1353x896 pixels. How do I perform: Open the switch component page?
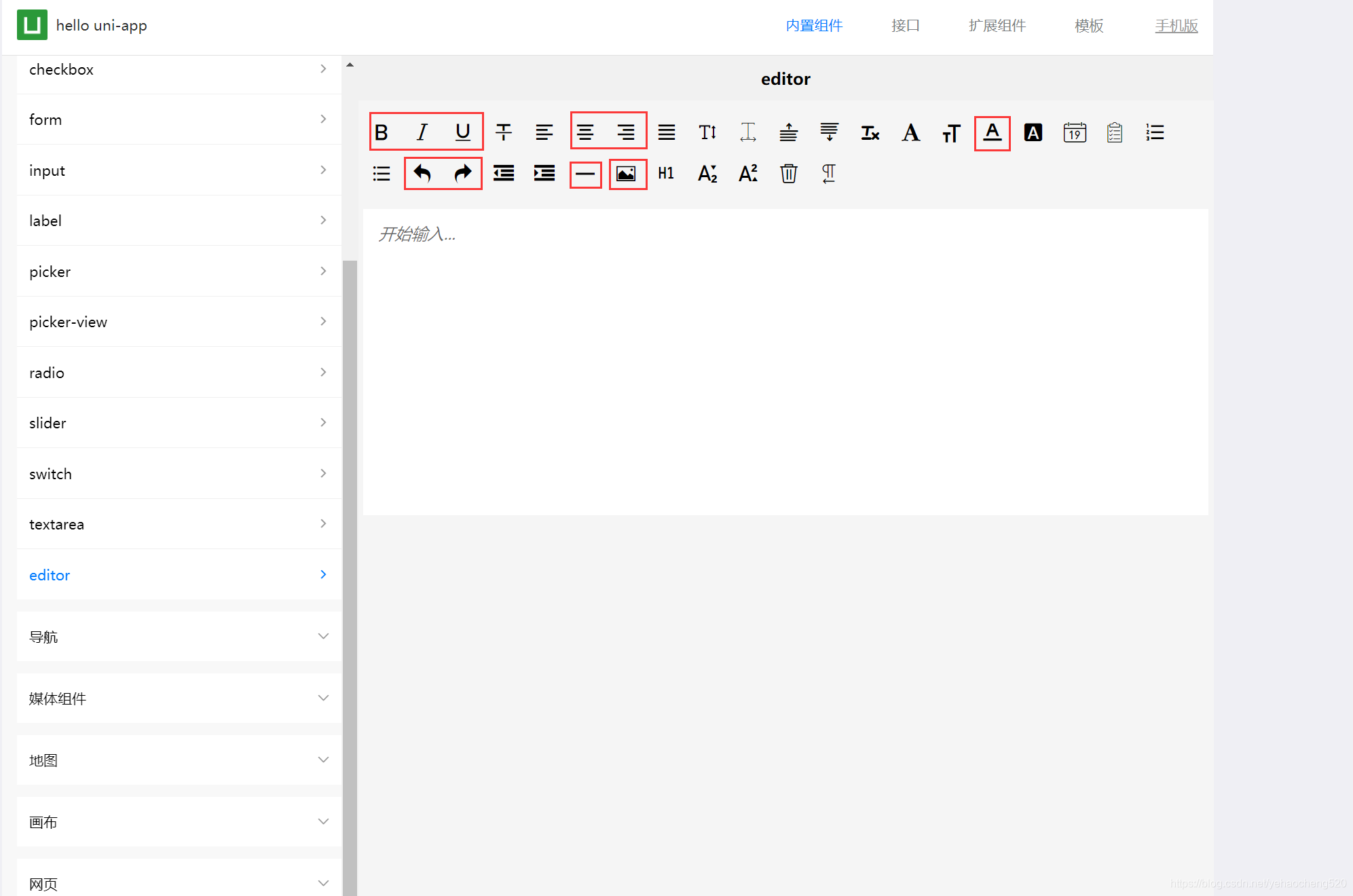pos(179,474)
